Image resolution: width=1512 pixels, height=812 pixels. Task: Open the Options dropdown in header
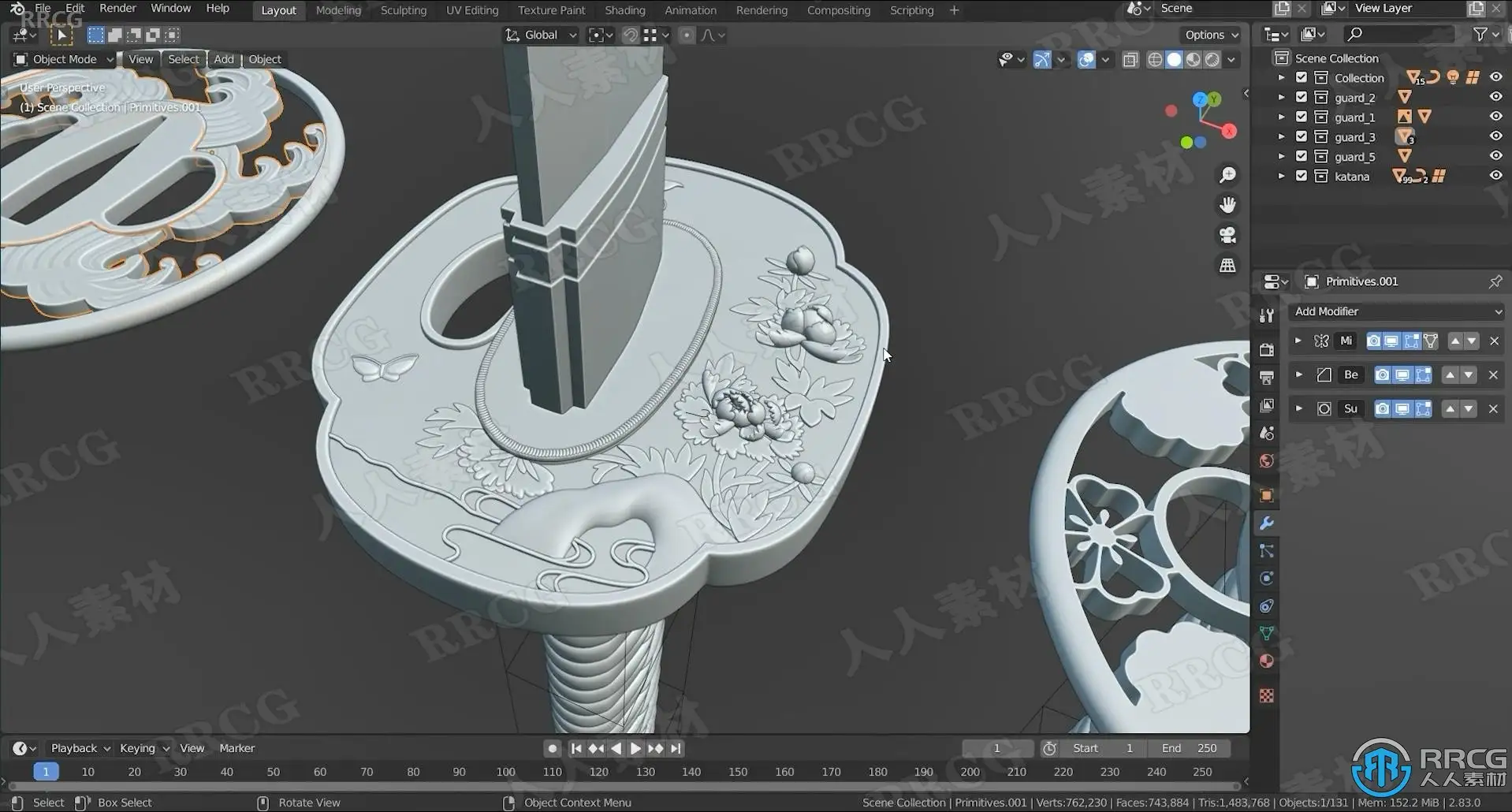tap(1211, 35)
